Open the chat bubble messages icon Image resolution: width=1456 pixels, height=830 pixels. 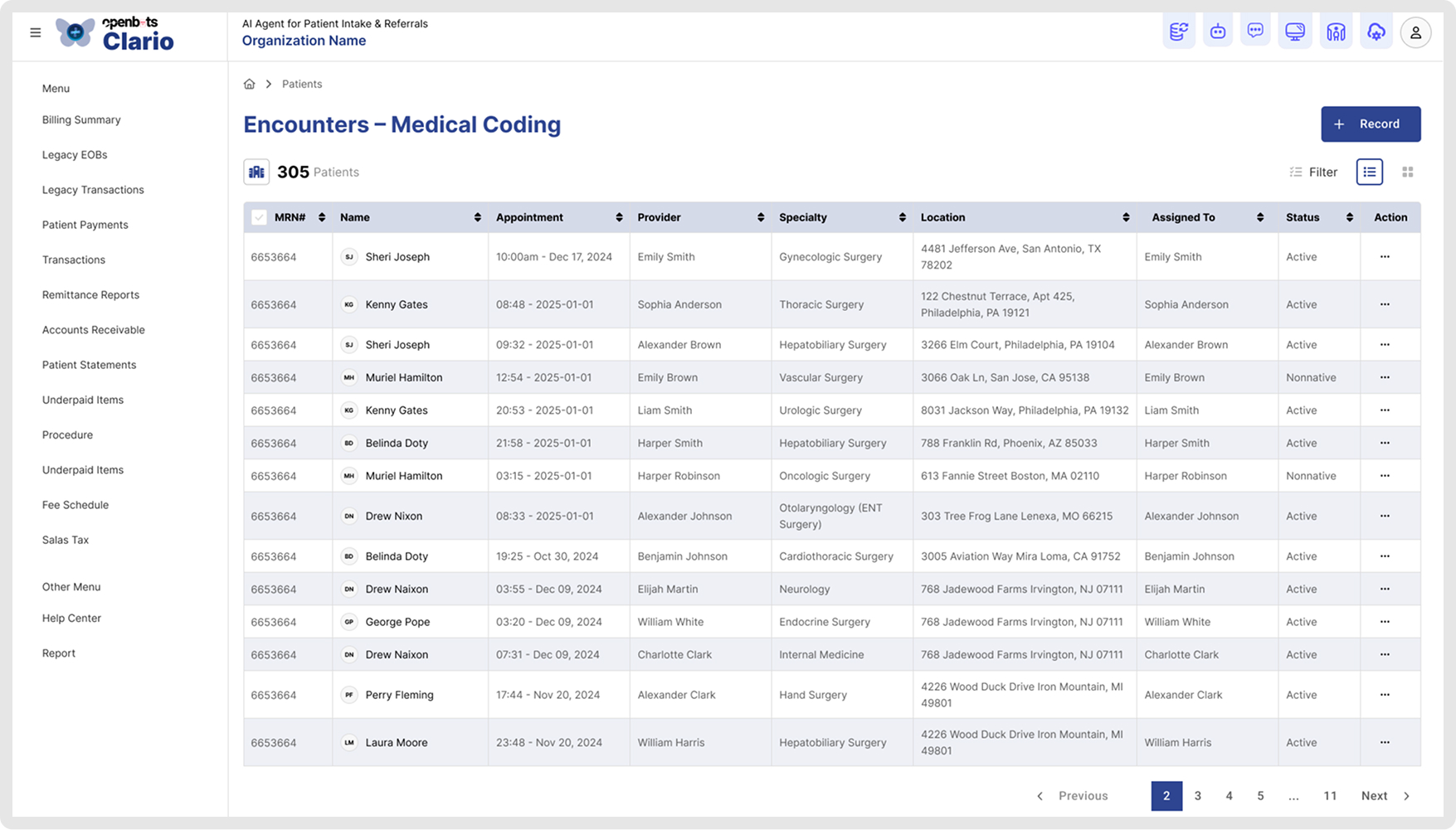coord(1255,32)
